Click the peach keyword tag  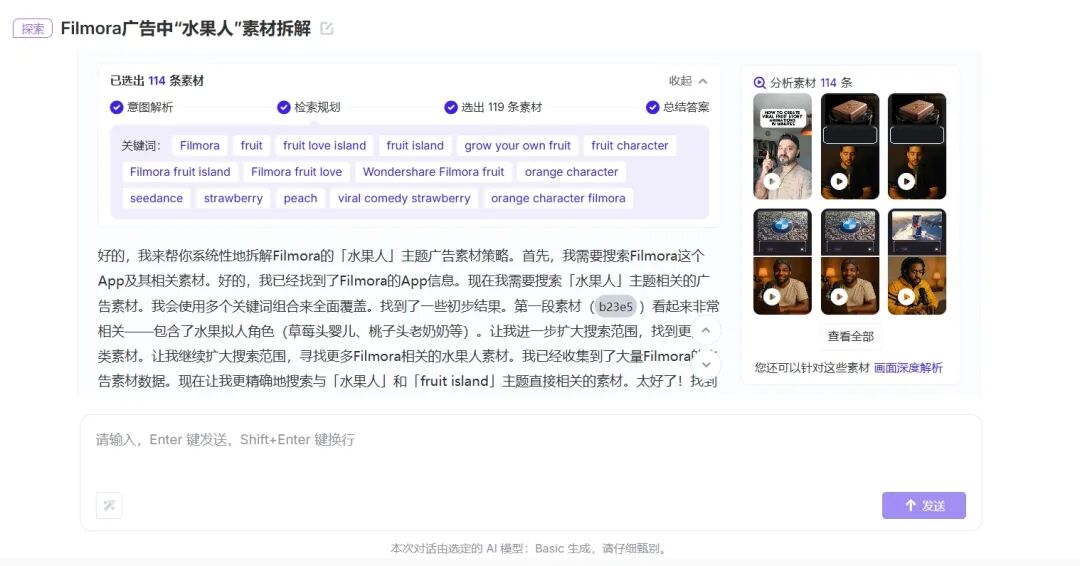coord(300,198)
